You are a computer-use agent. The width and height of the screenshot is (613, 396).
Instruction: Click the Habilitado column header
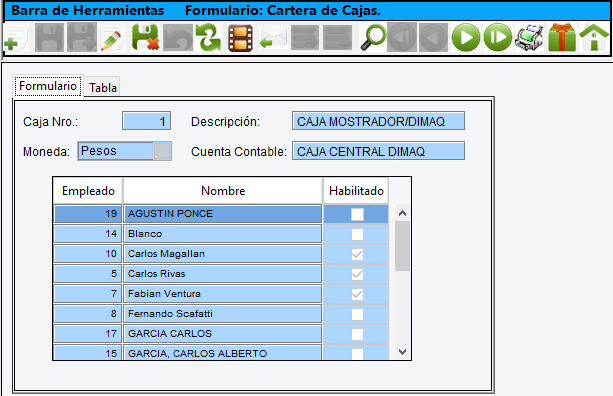[x=356, y=191]
